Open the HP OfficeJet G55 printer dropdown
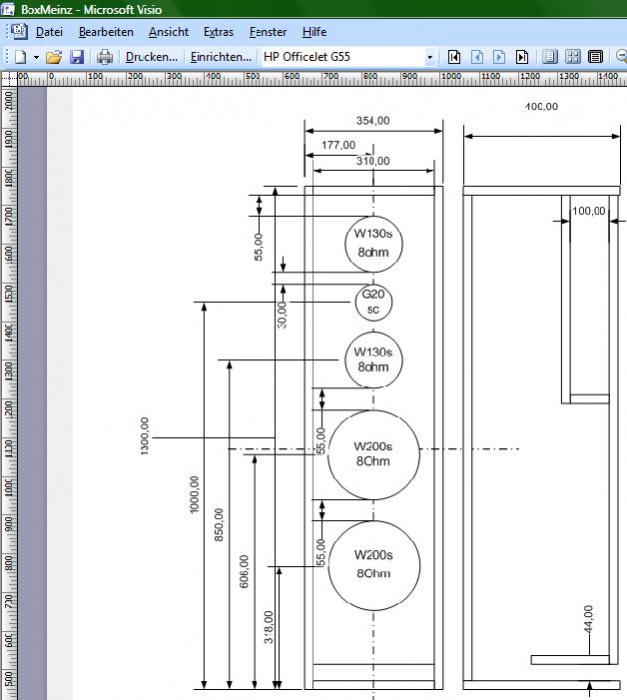627x700 pixels. (430, 57)
